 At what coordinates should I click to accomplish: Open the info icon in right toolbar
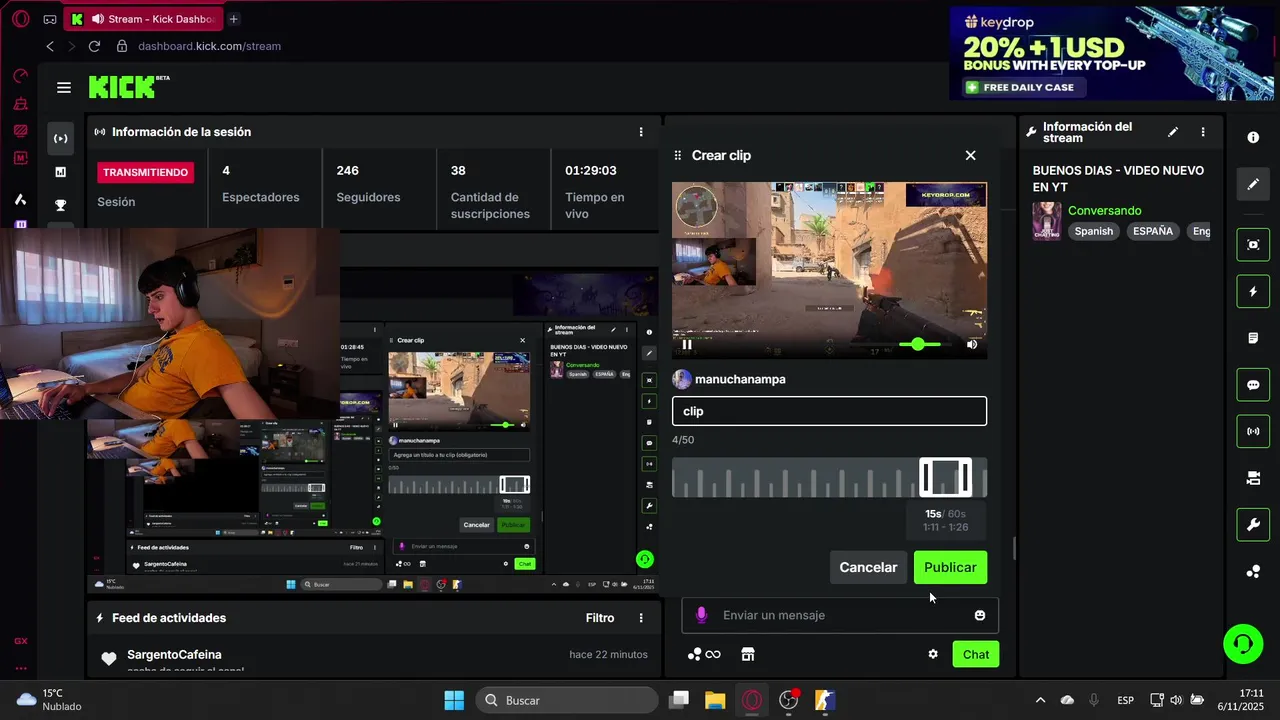coord(1253,137)
